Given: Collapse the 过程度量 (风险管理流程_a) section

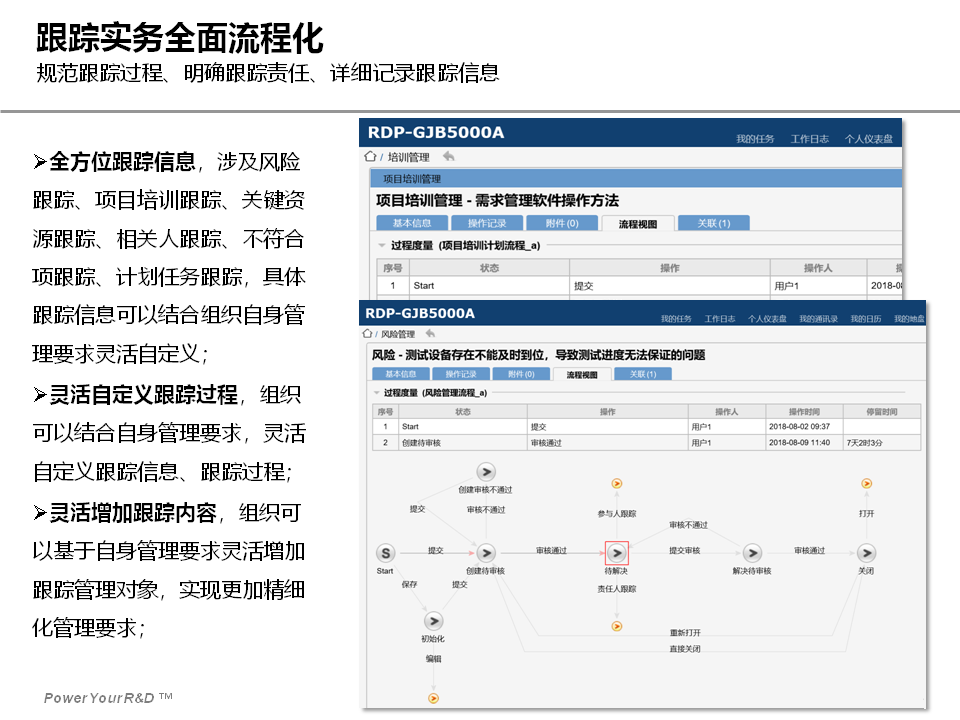Looking at the screenshot, I should 377,392.
